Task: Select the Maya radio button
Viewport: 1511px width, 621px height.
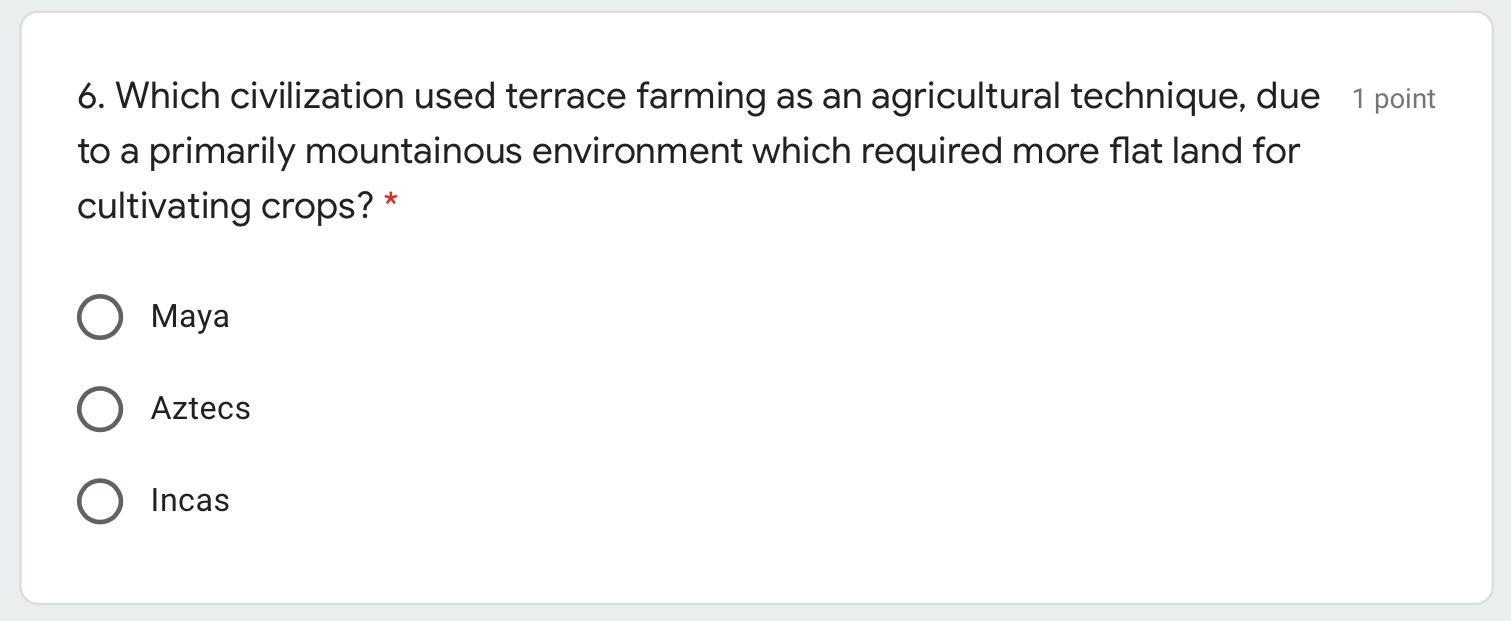Action: [100, 317]
